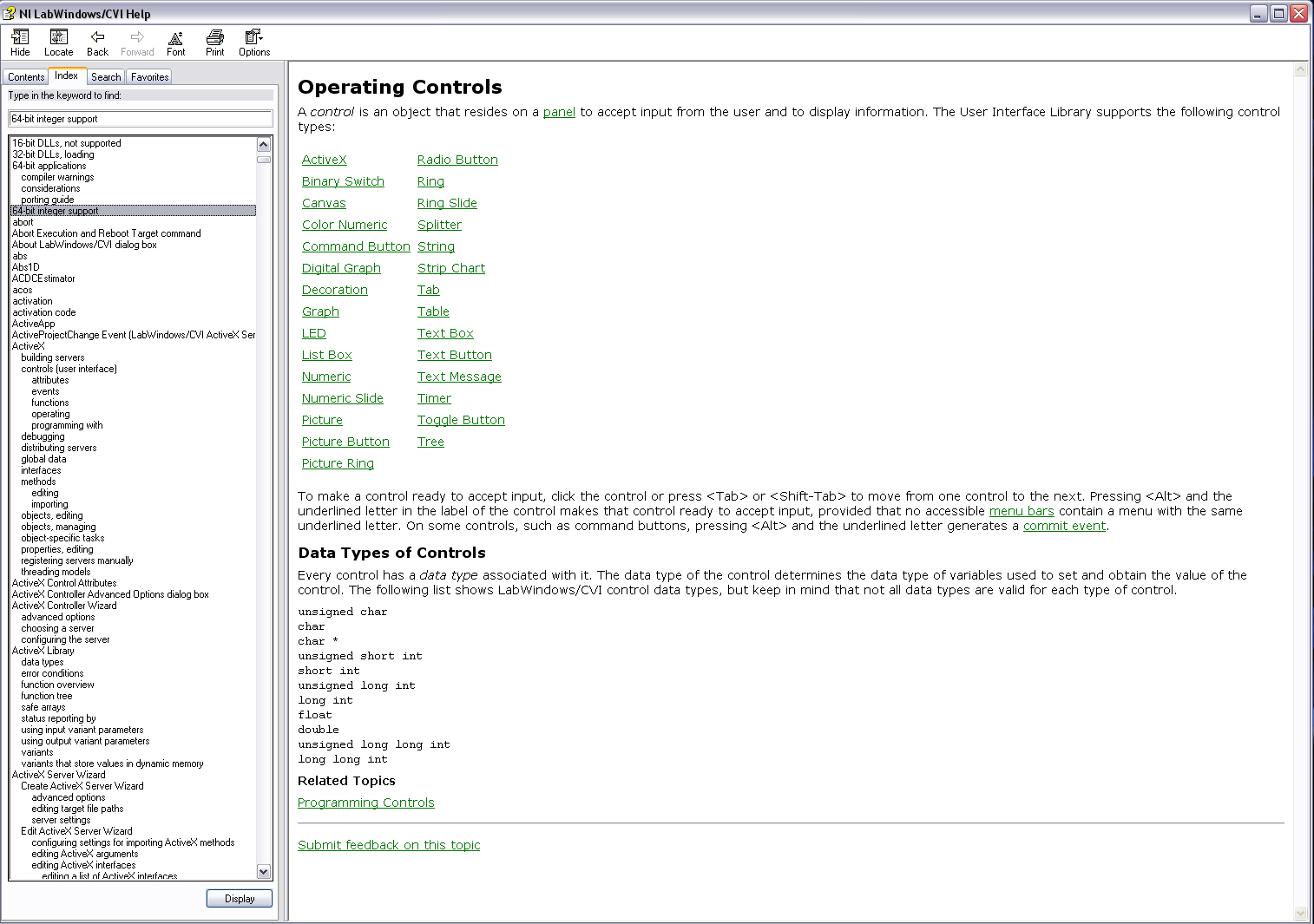Screen dimensions: 1314x924
Task: Open the Command Button link
Action: pyautogui.click(x=356, y=246)
